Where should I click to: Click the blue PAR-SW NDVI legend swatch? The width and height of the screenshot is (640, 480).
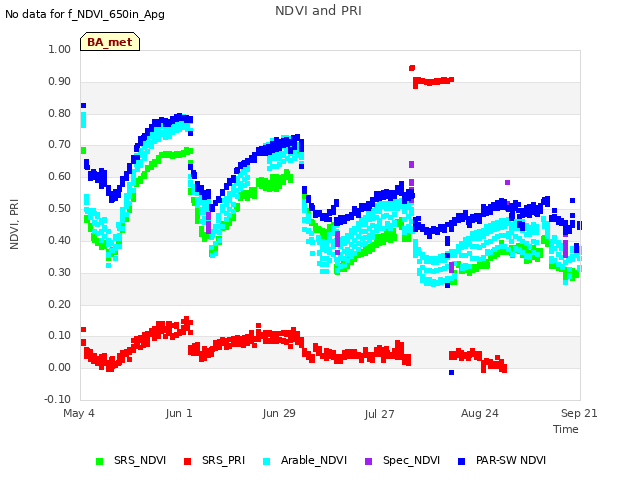462,461
